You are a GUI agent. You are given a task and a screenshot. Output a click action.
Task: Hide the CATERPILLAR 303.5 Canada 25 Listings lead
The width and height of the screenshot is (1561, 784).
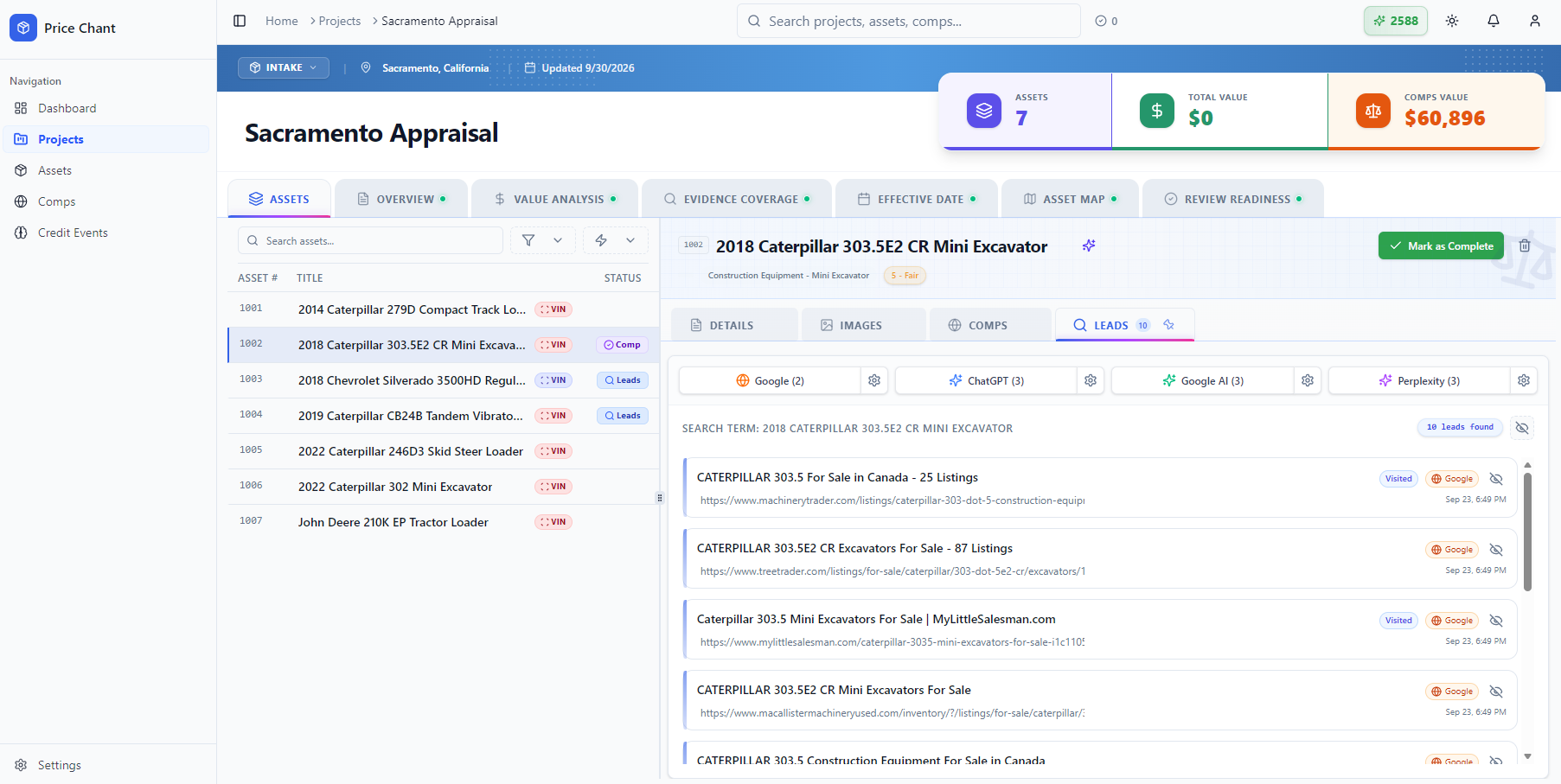(1496, 479)
